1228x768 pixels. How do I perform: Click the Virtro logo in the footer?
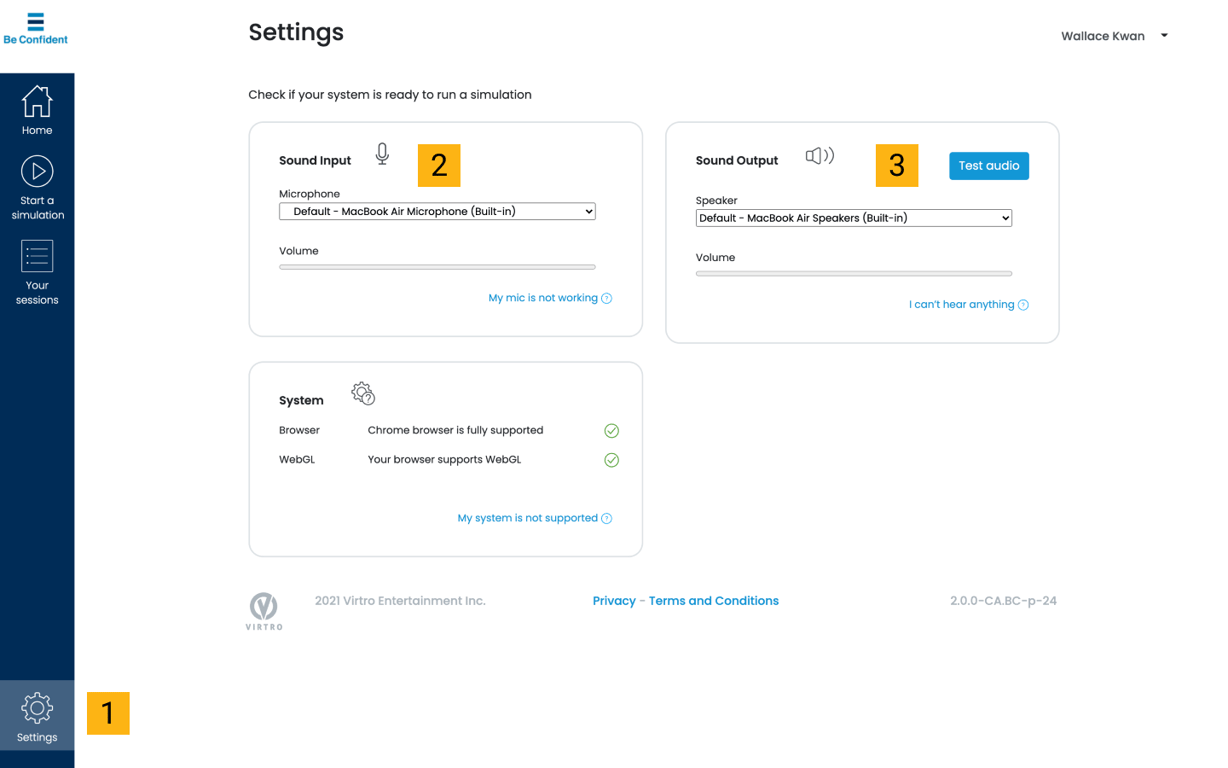click(x=264, y=610)
